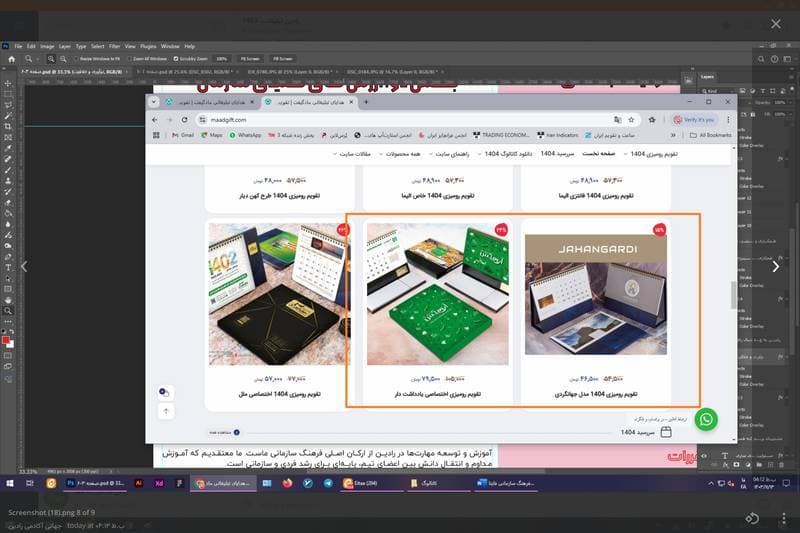This screenshot has width=800, height=533.
Task: Open the 'صفحه نخست' home link
Action: pyautogui.click(x=598, y=154)
